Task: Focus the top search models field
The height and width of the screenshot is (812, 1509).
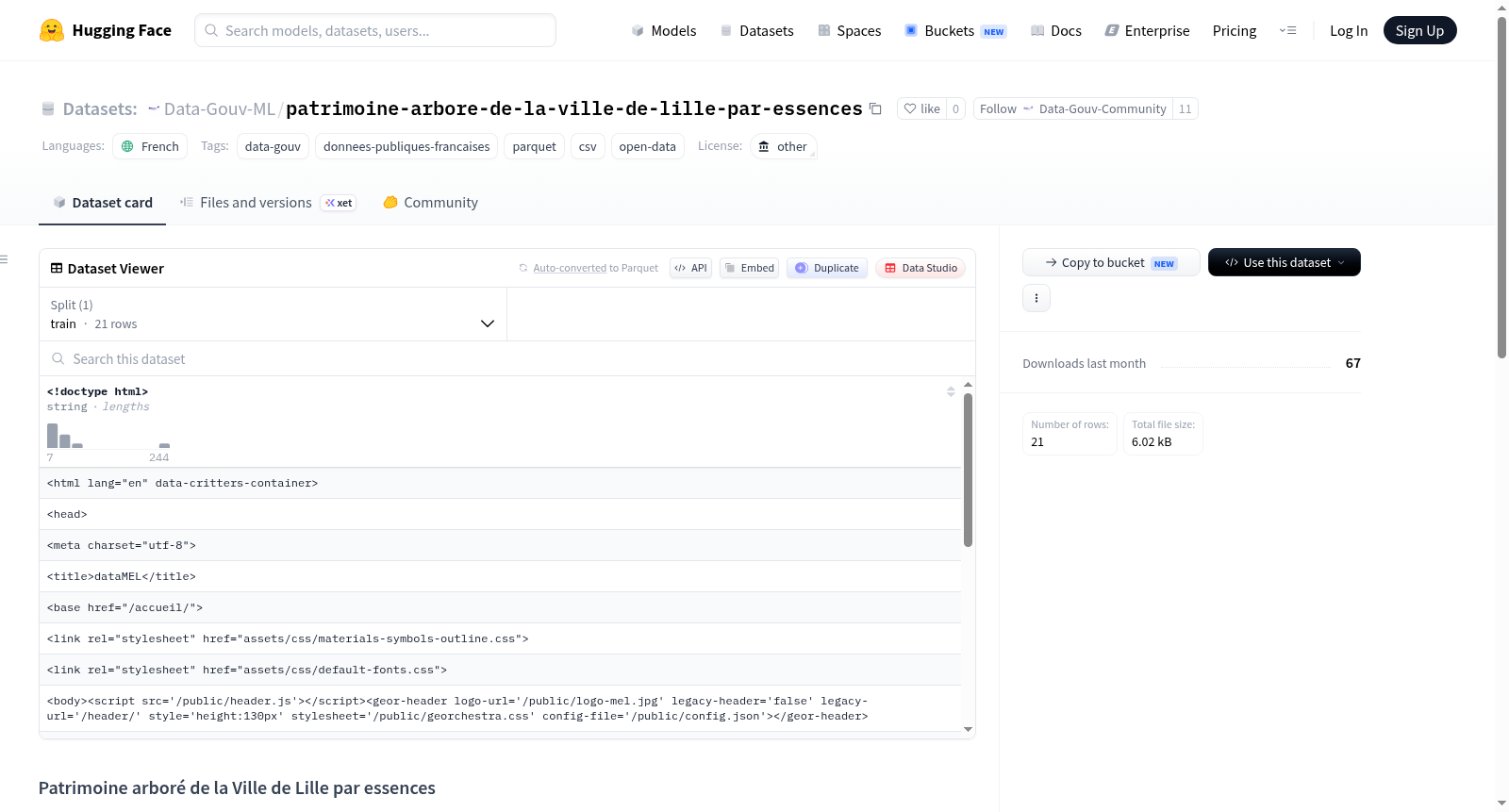Action: pyautogui.click(x=375, y=30)
